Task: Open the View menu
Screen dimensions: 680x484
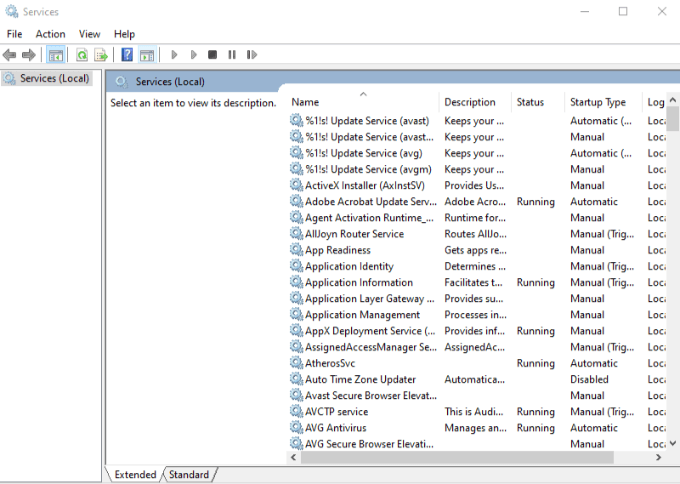Action: 90,34
